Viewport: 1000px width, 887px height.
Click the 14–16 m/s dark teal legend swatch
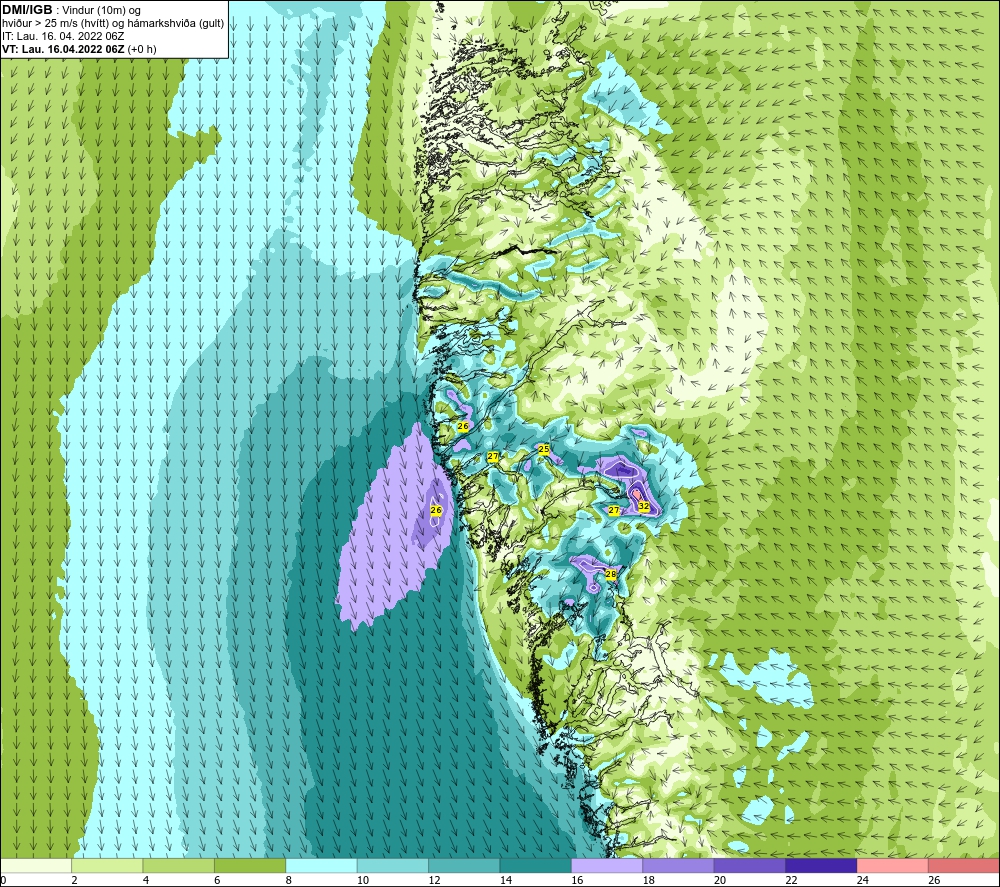[536, 865]
